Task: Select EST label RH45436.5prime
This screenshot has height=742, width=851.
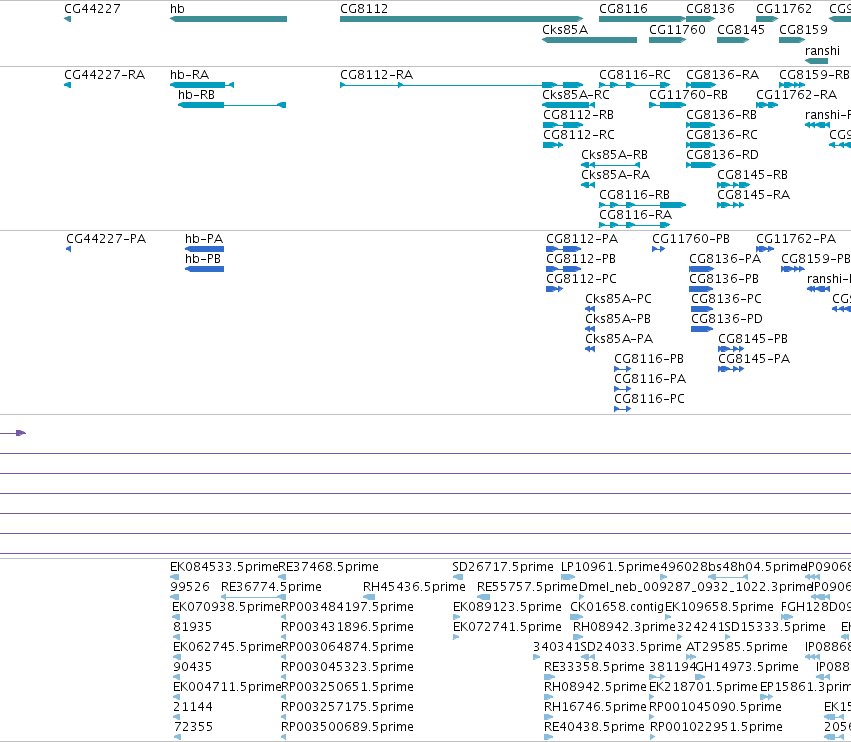Action: coord(414,587)
